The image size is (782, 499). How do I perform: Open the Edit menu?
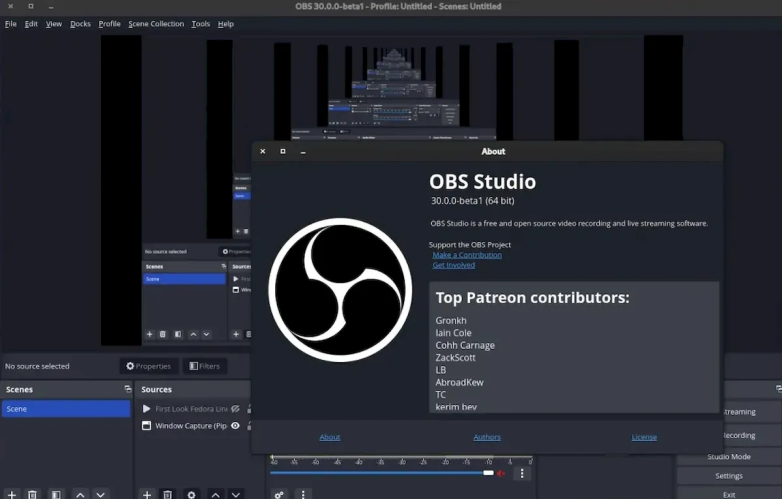tap(31, 24)
